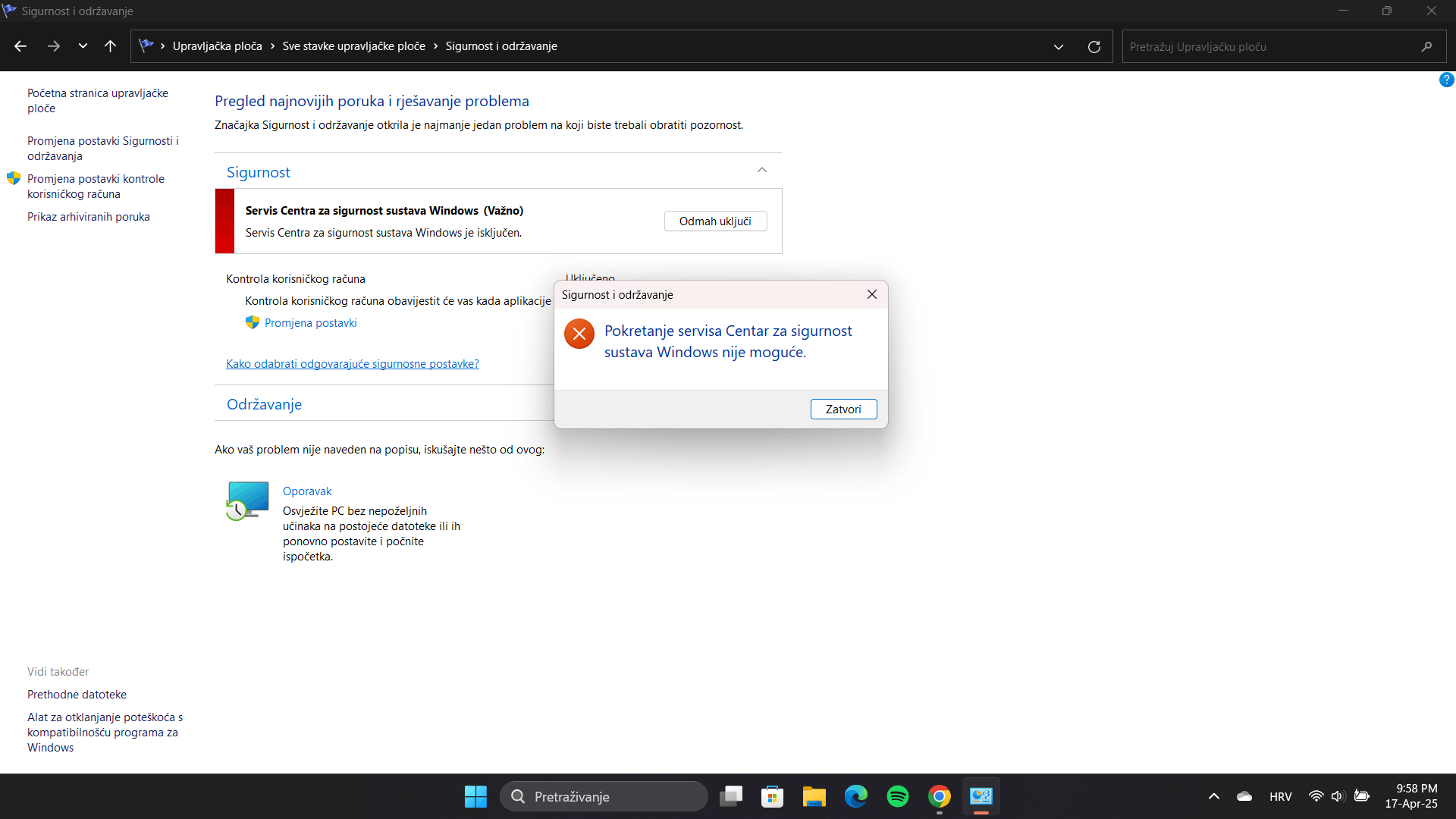This screenshot has height=819, width=1456.
Task: Collapse the Sigurnost section chevron
Action: pyautogui.click(x=762, y=171)
